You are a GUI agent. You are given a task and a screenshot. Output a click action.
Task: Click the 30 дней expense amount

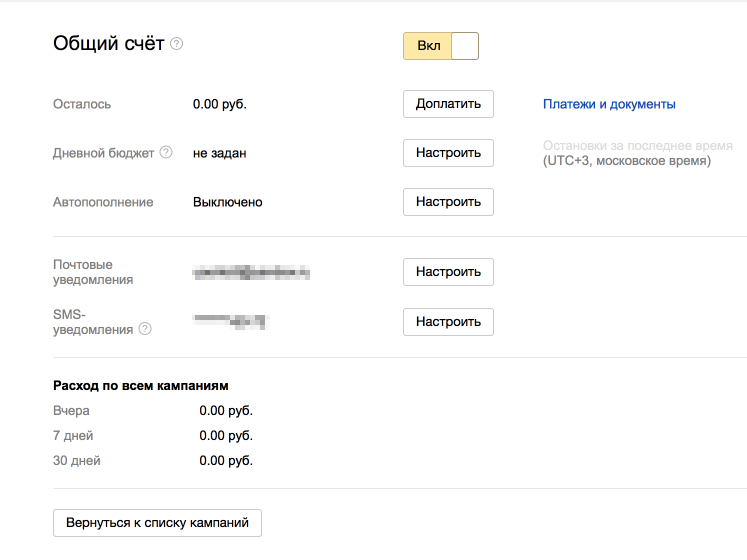226,461
